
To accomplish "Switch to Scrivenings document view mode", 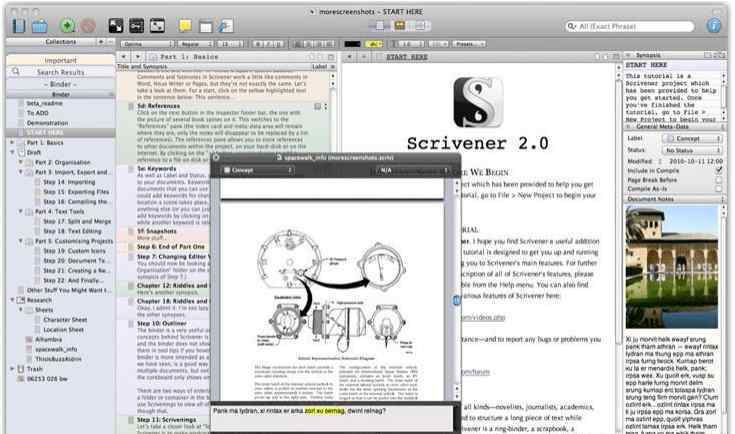I will click(380, 26).
